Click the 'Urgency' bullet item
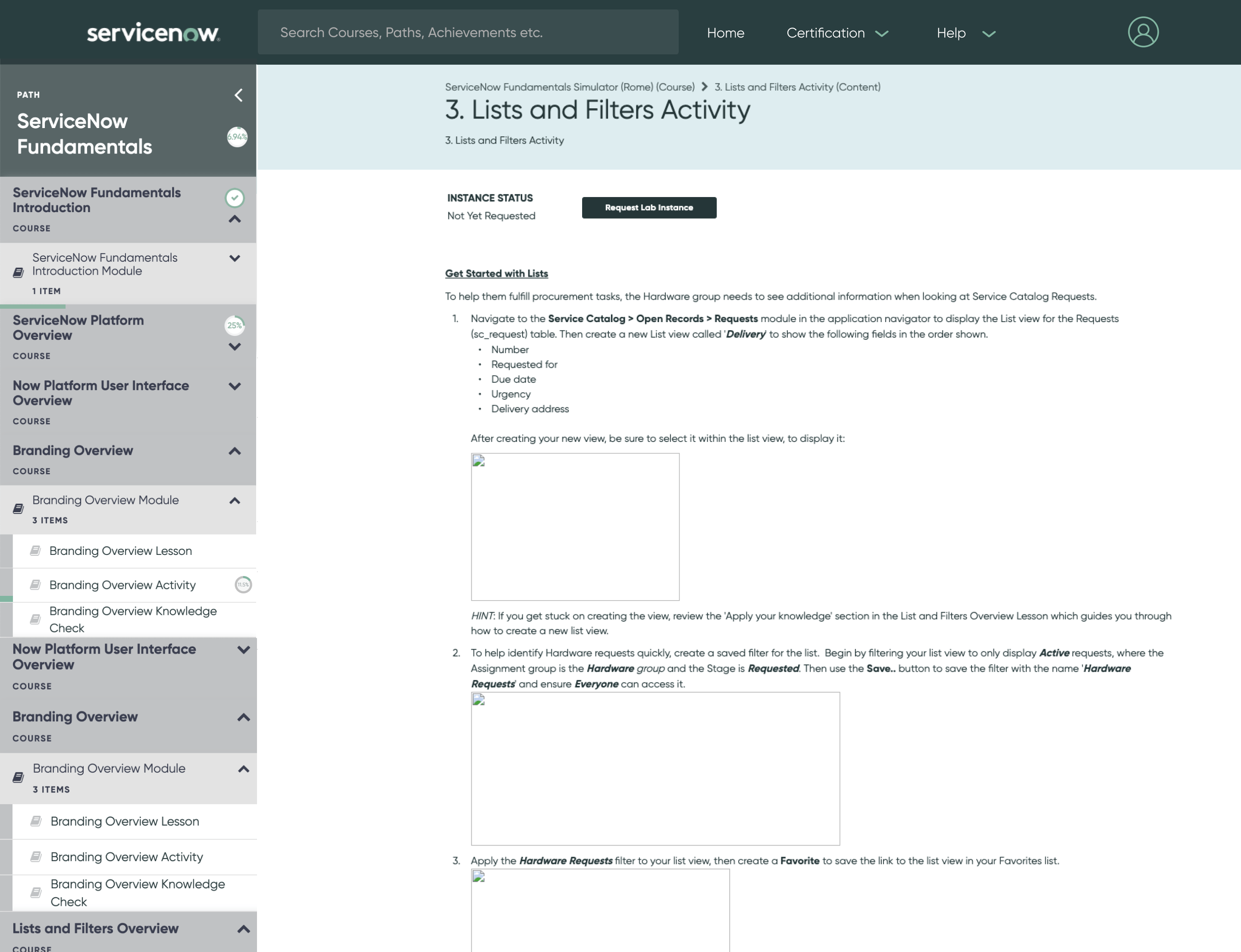This screenshot has width=1241, height=952. coord(511,394)
